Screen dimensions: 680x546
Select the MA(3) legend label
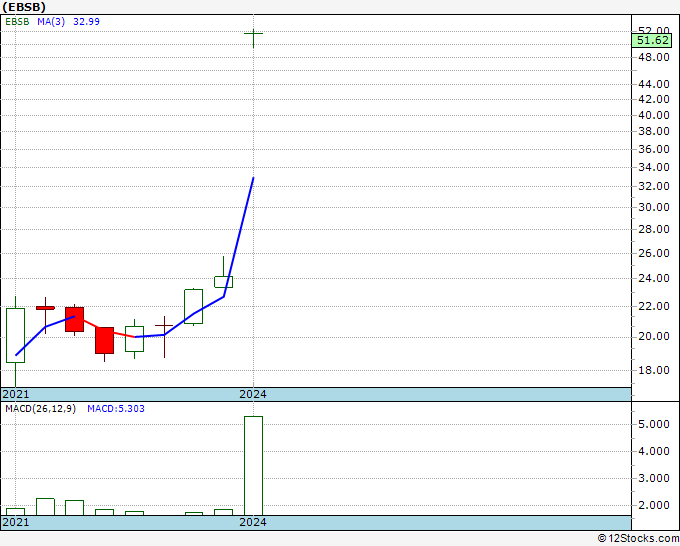(x=51, y=21)
